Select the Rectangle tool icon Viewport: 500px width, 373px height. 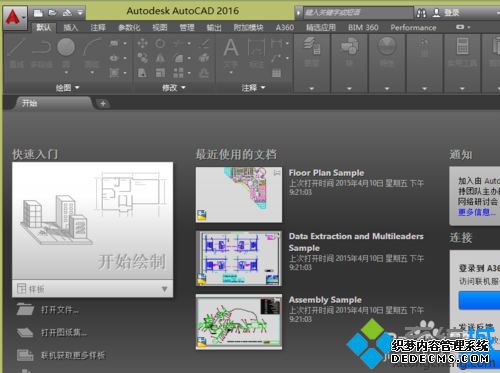(x=114, y=43)
